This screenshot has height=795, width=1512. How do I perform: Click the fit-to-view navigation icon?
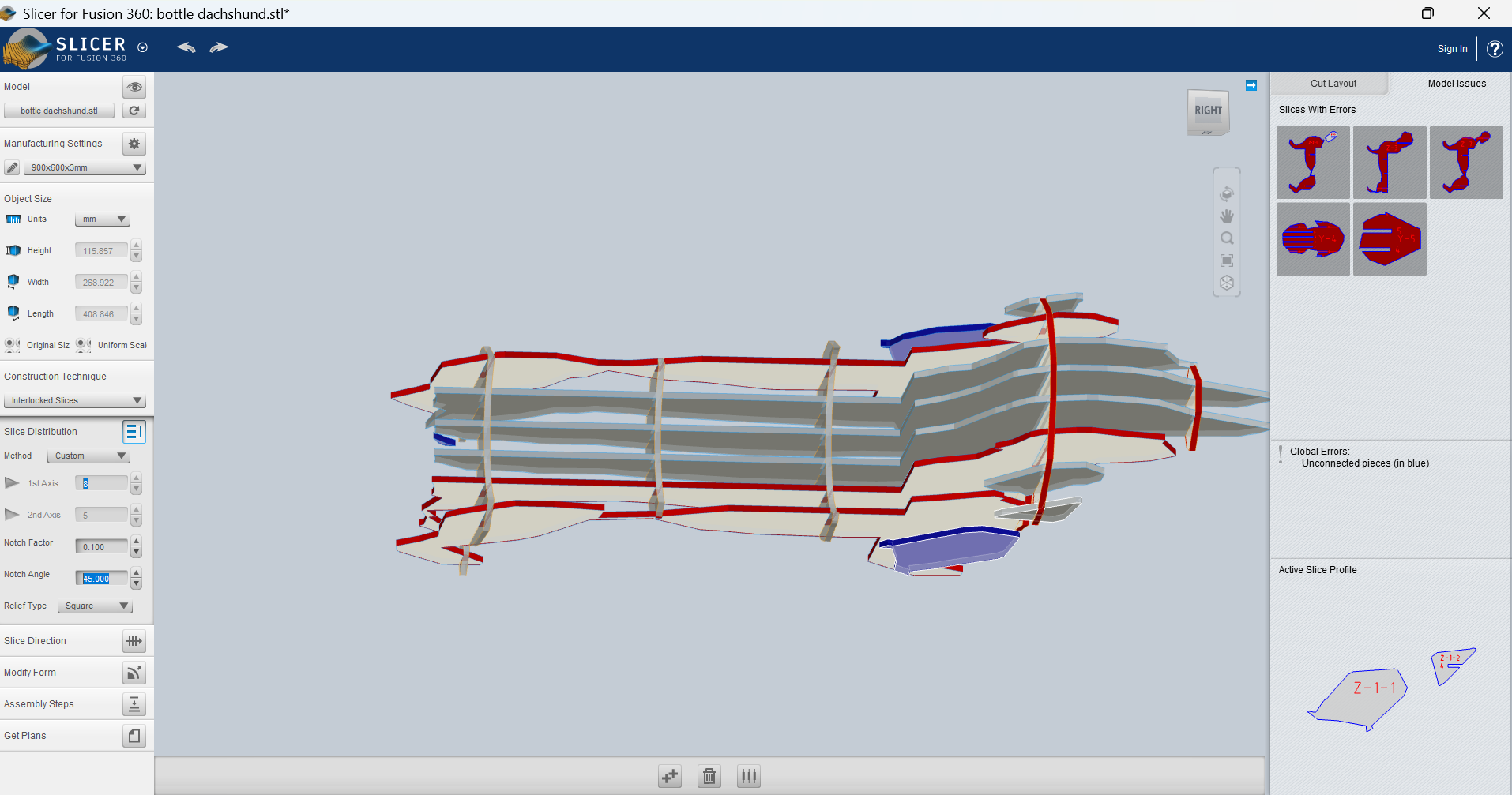tap(1227, 260)
